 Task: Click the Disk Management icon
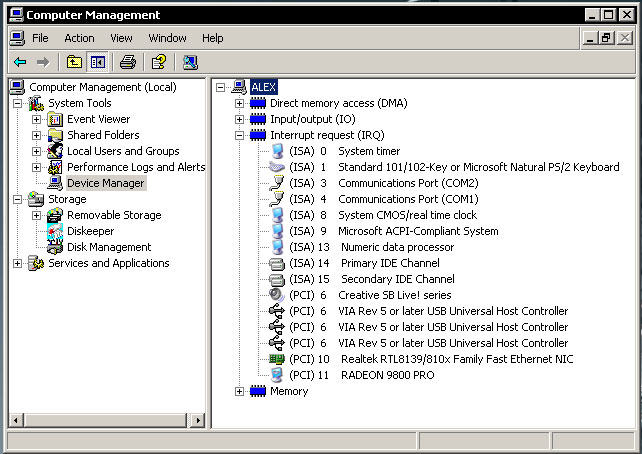tap(55, 247)
